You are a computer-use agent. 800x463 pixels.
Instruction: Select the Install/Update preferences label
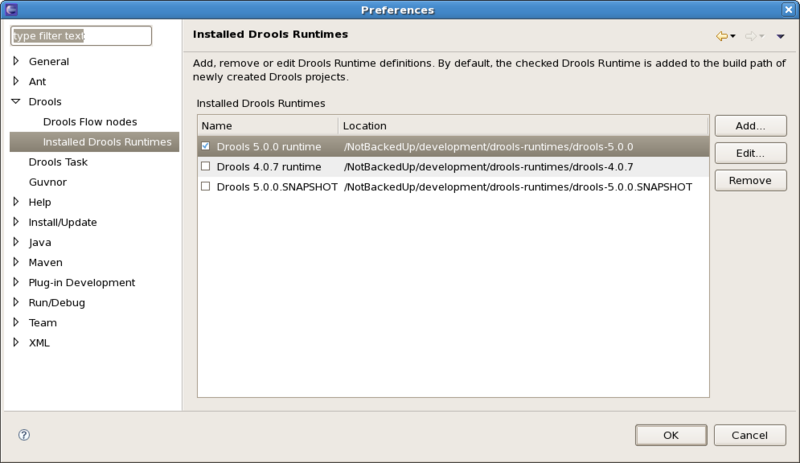coord(63,222)
